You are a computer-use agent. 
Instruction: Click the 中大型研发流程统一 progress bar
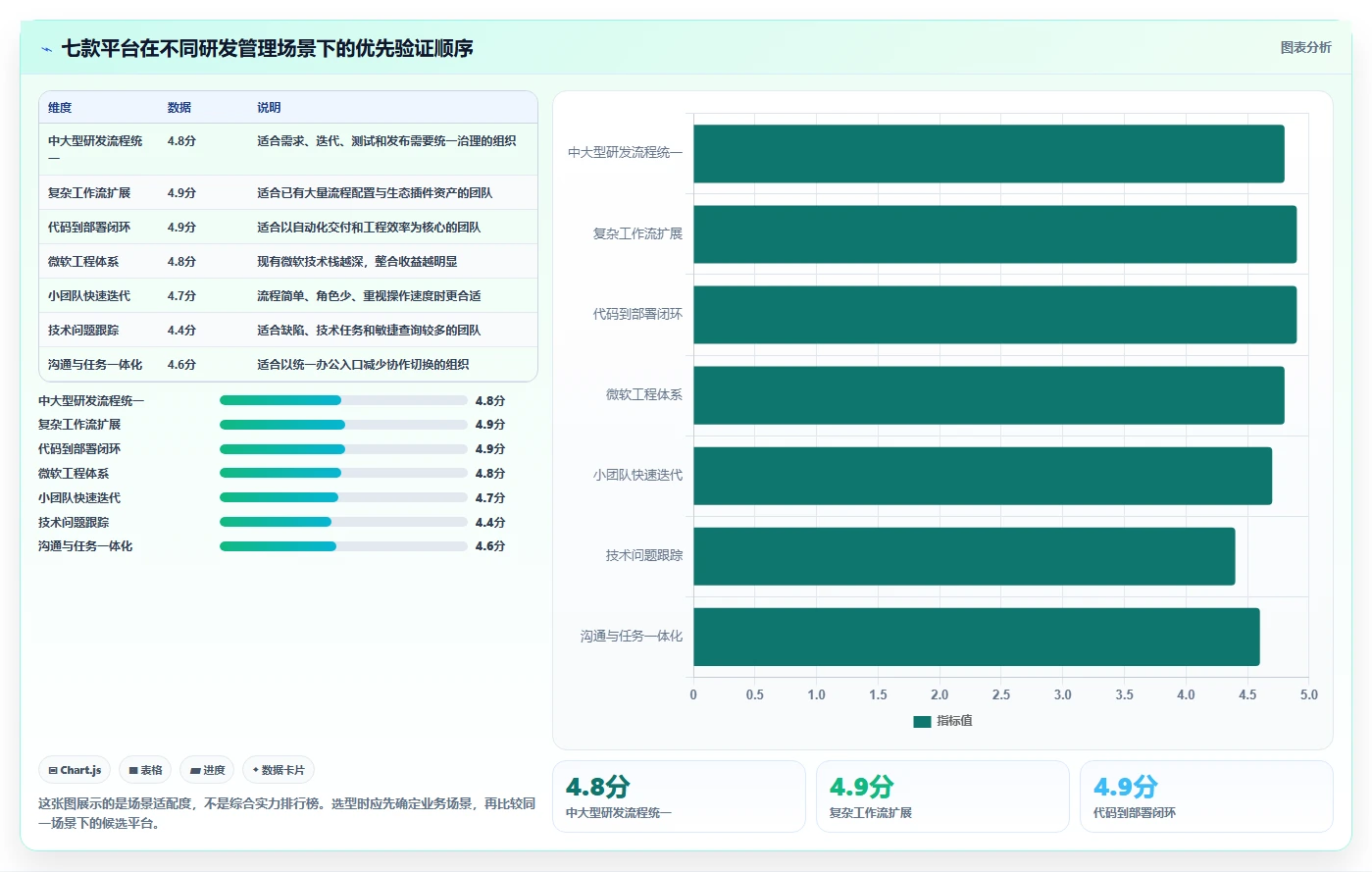343,400
